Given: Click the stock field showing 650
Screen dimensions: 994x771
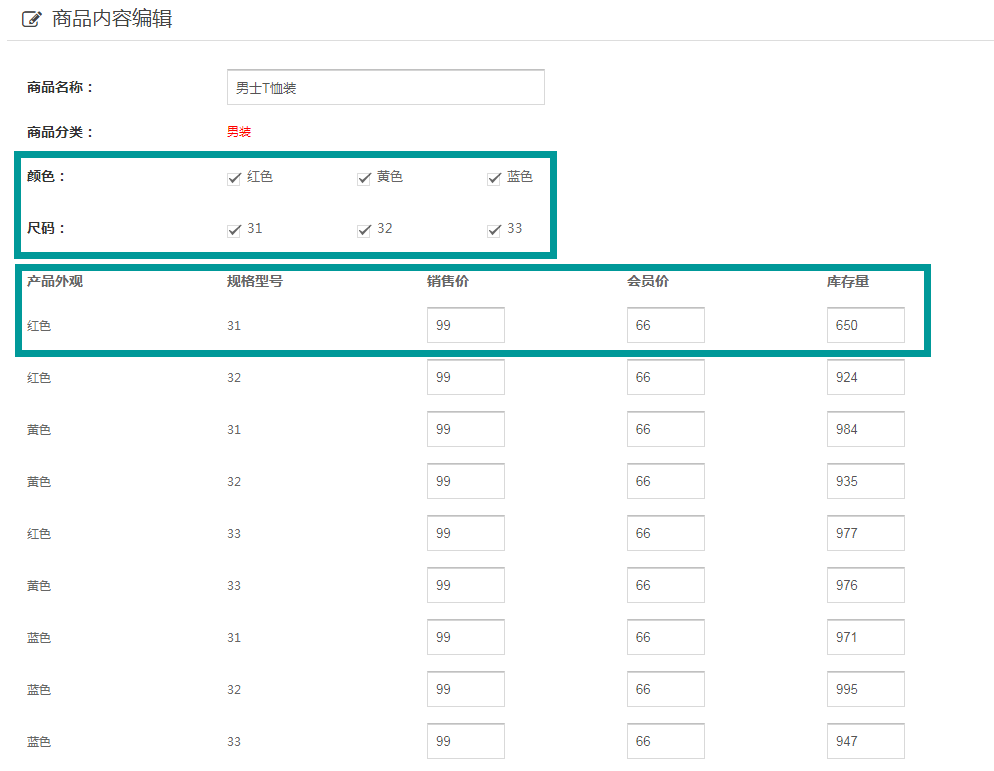Looking at the screenshot, I should coord(865,325).
